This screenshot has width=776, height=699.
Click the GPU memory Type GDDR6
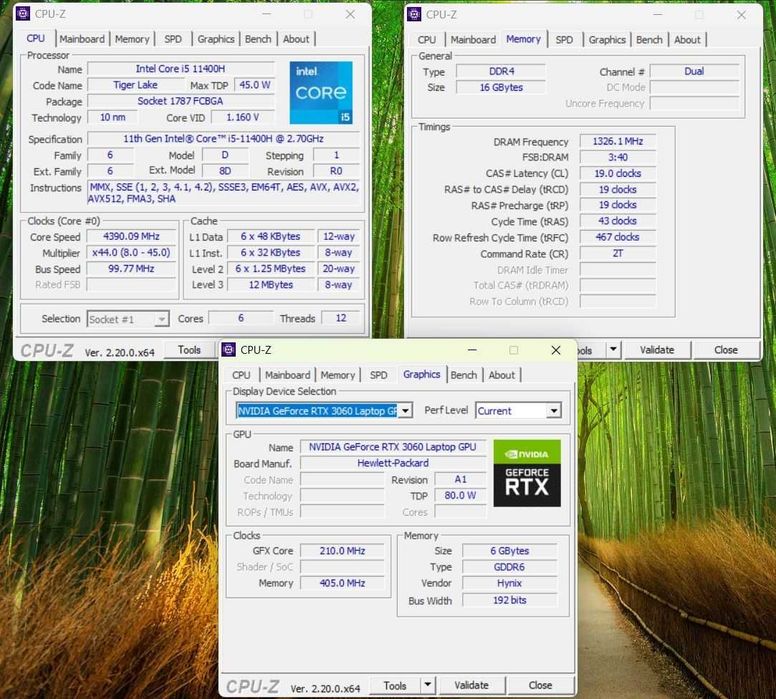[509, 567]
